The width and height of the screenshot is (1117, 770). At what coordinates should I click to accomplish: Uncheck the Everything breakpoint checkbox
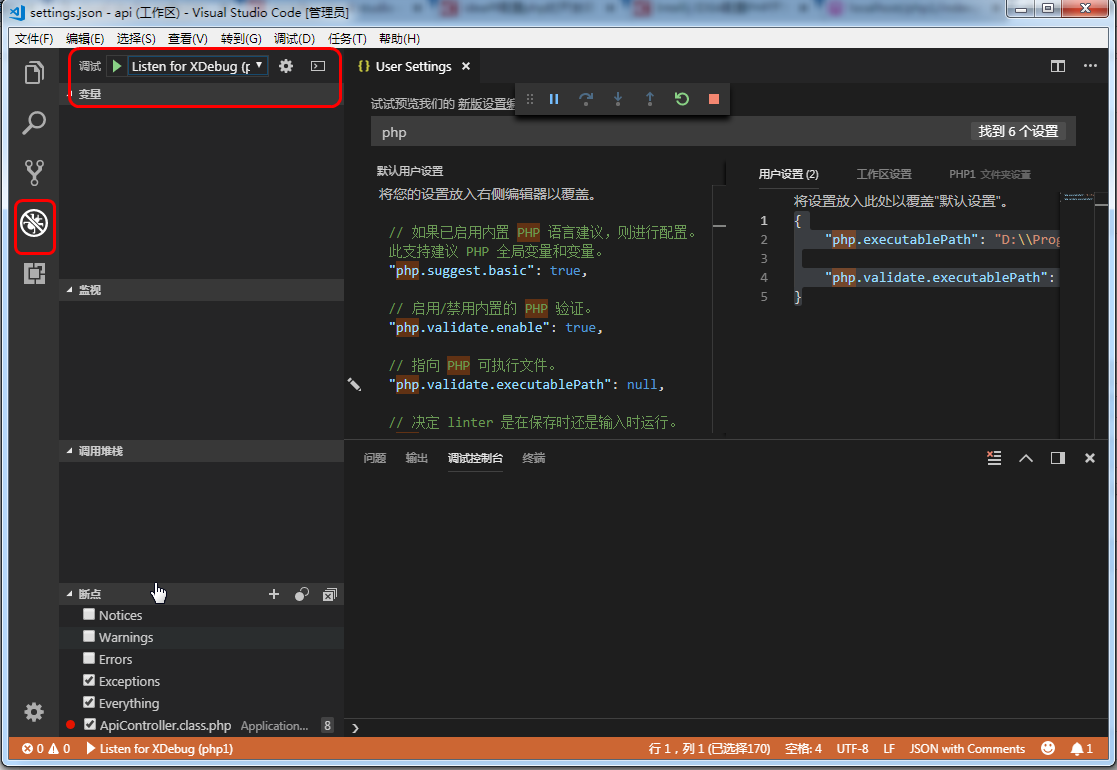[x=89, y=702]
